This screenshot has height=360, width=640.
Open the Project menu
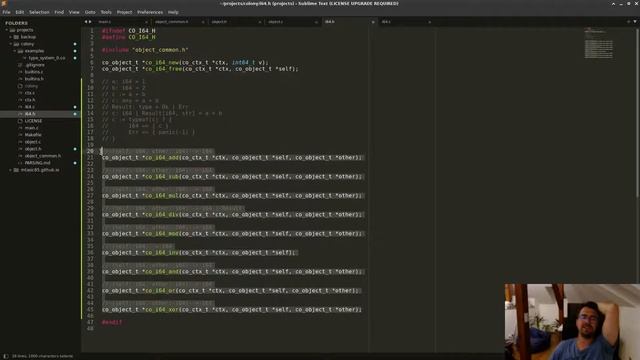(124, 12)
